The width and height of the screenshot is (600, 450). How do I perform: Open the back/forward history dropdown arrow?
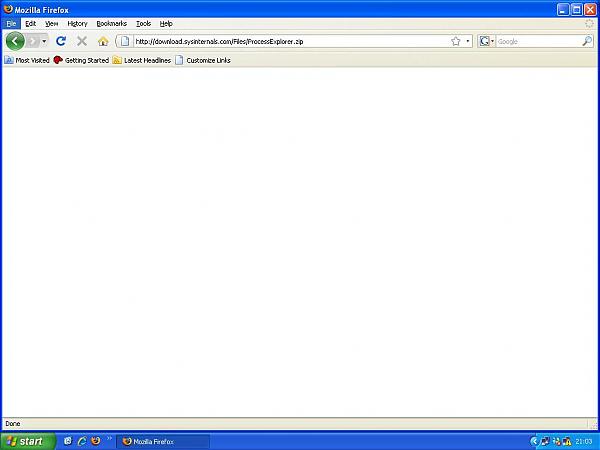click(44, 41)
